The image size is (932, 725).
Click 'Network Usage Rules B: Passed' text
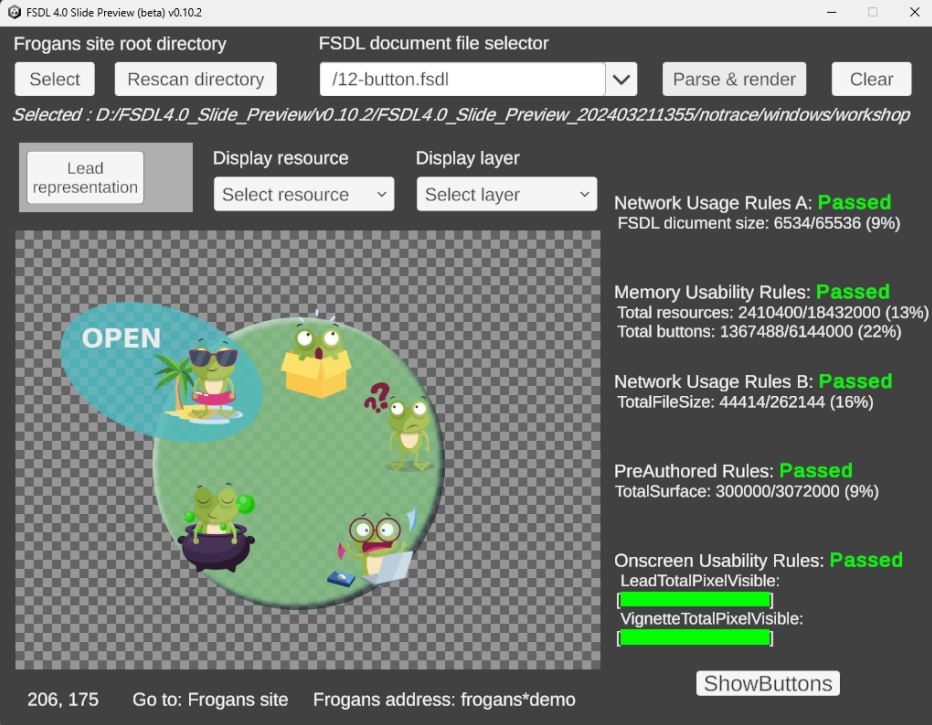[x=753, y=381]
